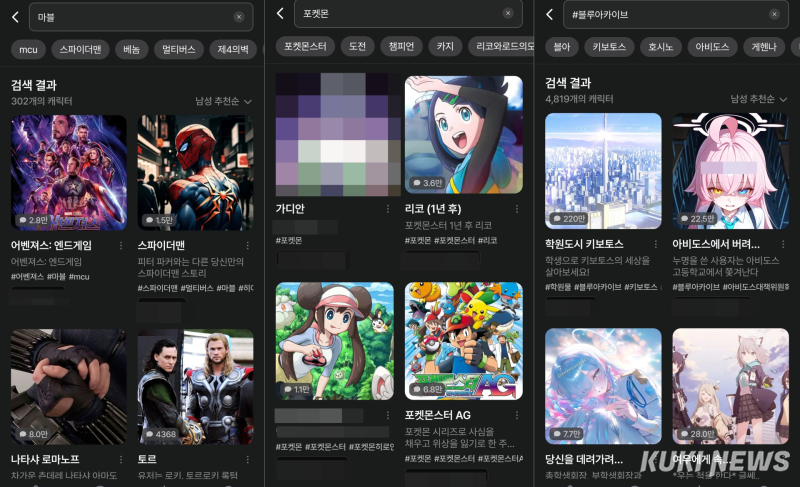Open the 당신을 데려가려 blue-haired thumbnail
800x487 pixels.
pos(603,386)
